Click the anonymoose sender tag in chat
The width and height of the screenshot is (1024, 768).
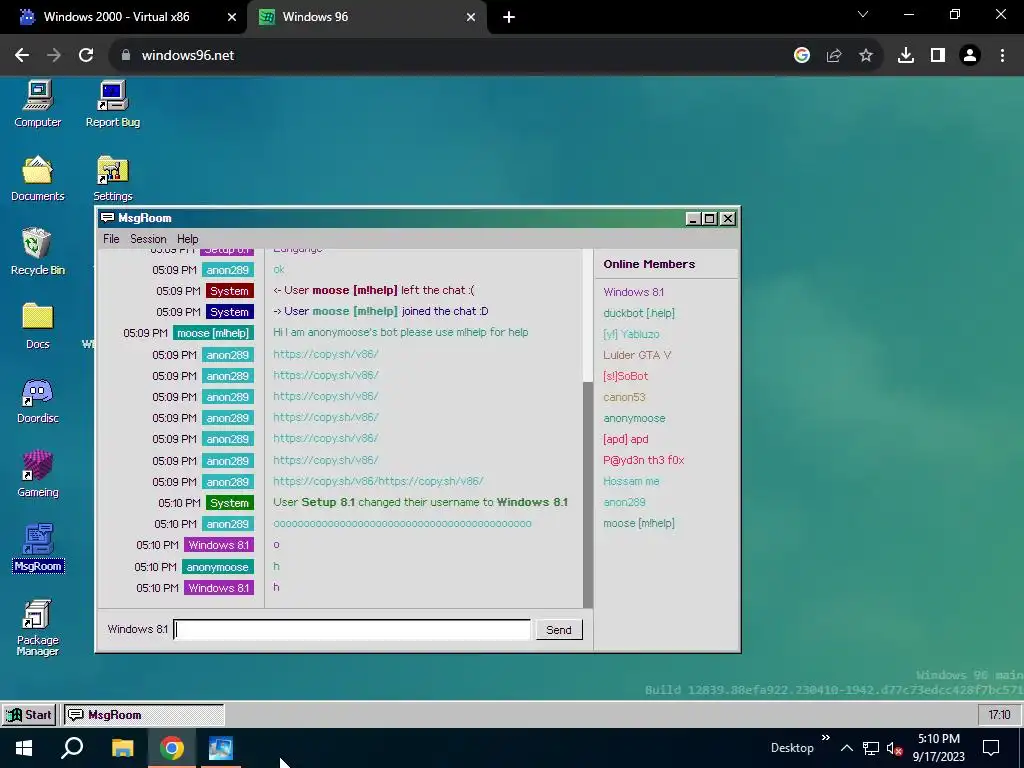tap(217, 567)
